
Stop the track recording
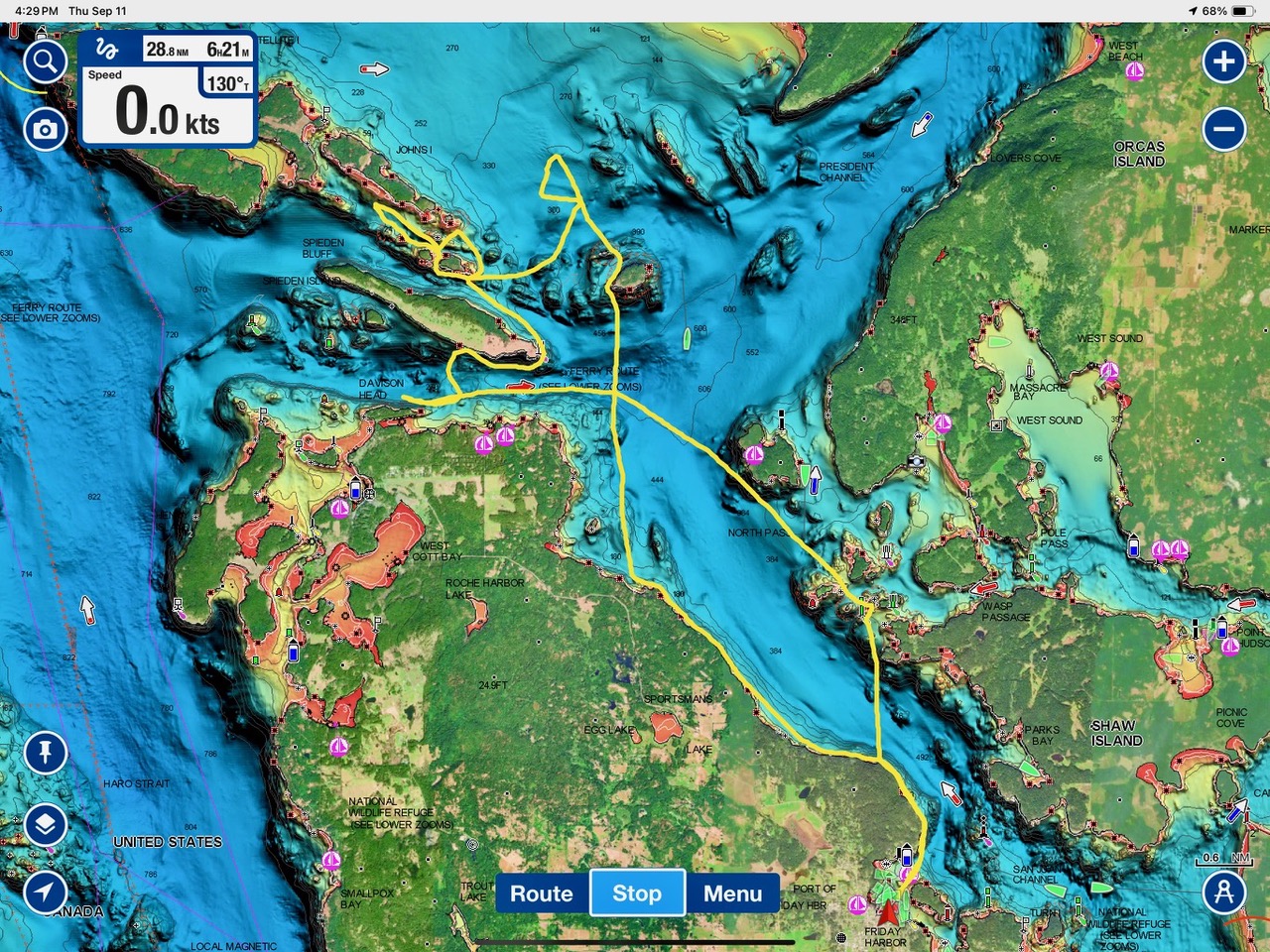point(637,893)
